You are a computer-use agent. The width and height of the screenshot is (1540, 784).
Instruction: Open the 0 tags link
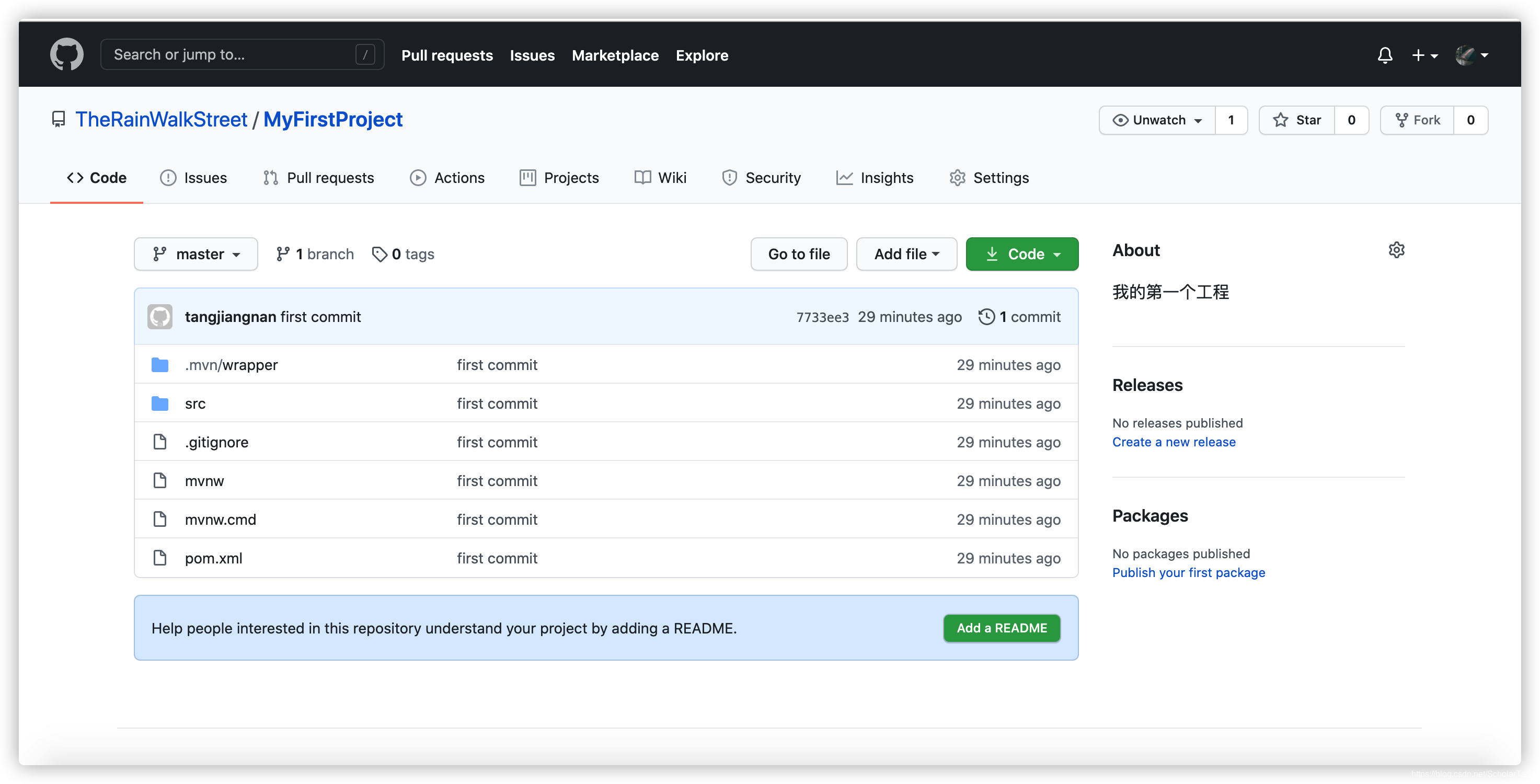(403, 254)
